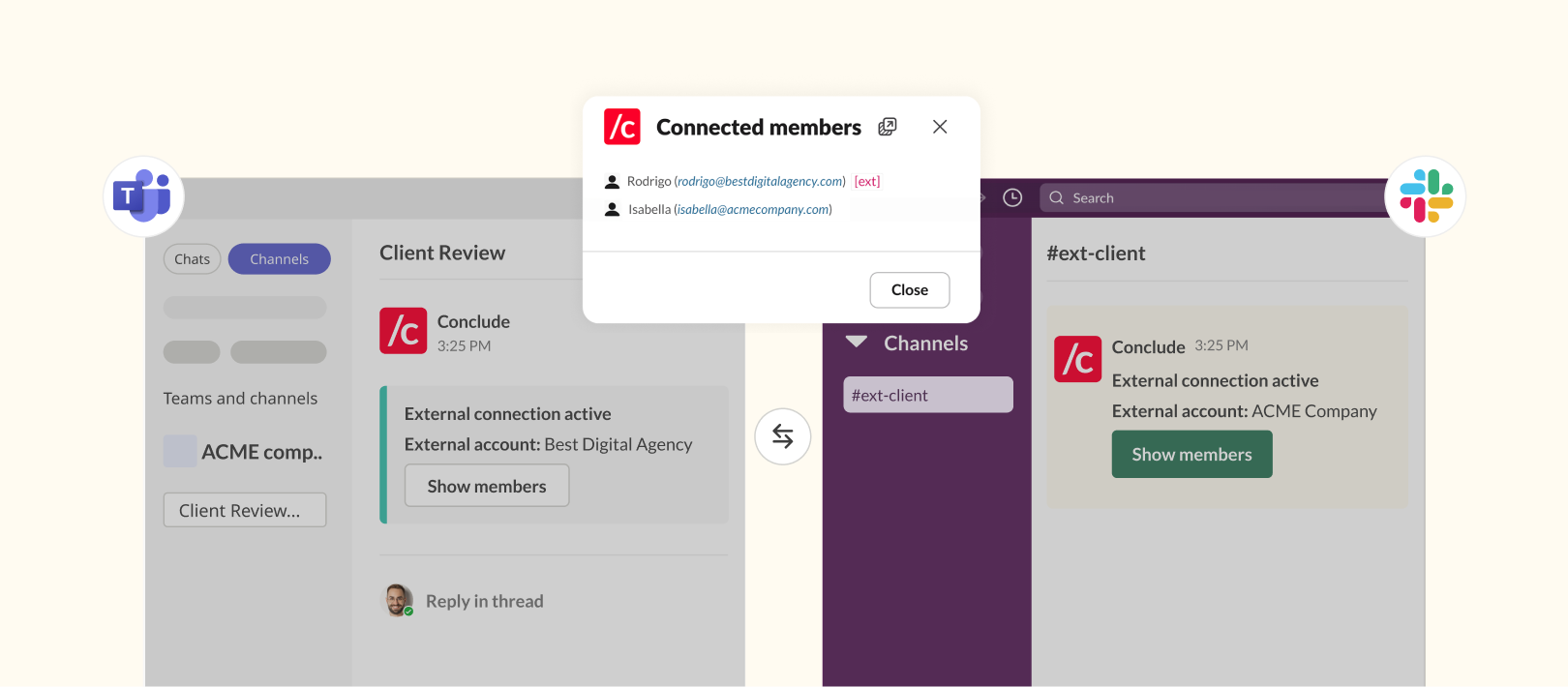The image size is (1568, 687).
Task: Click Rodrigo's person icon
Action: click(612, 182)
